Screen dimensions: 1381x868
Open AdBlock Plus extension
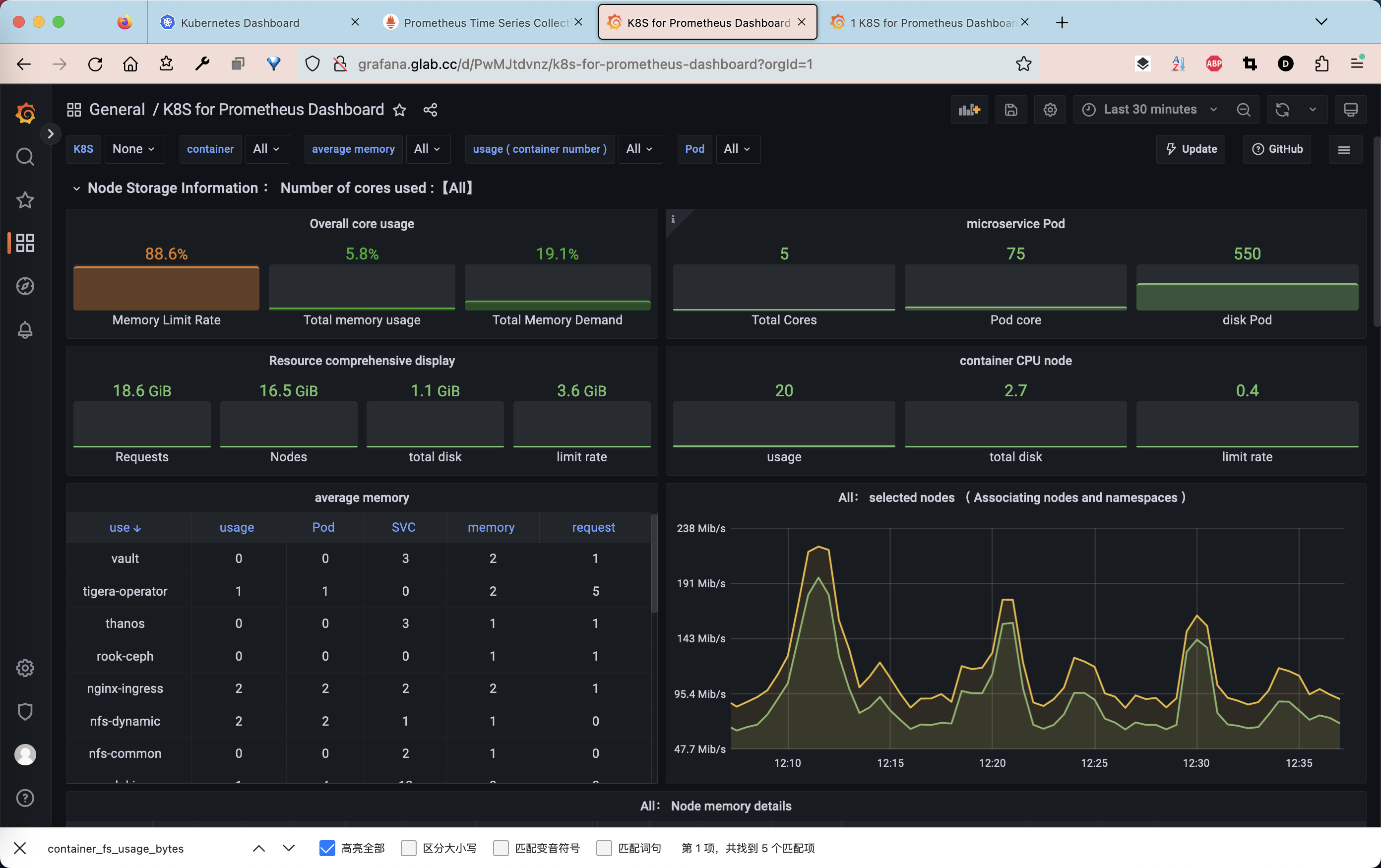[1214, 63]
